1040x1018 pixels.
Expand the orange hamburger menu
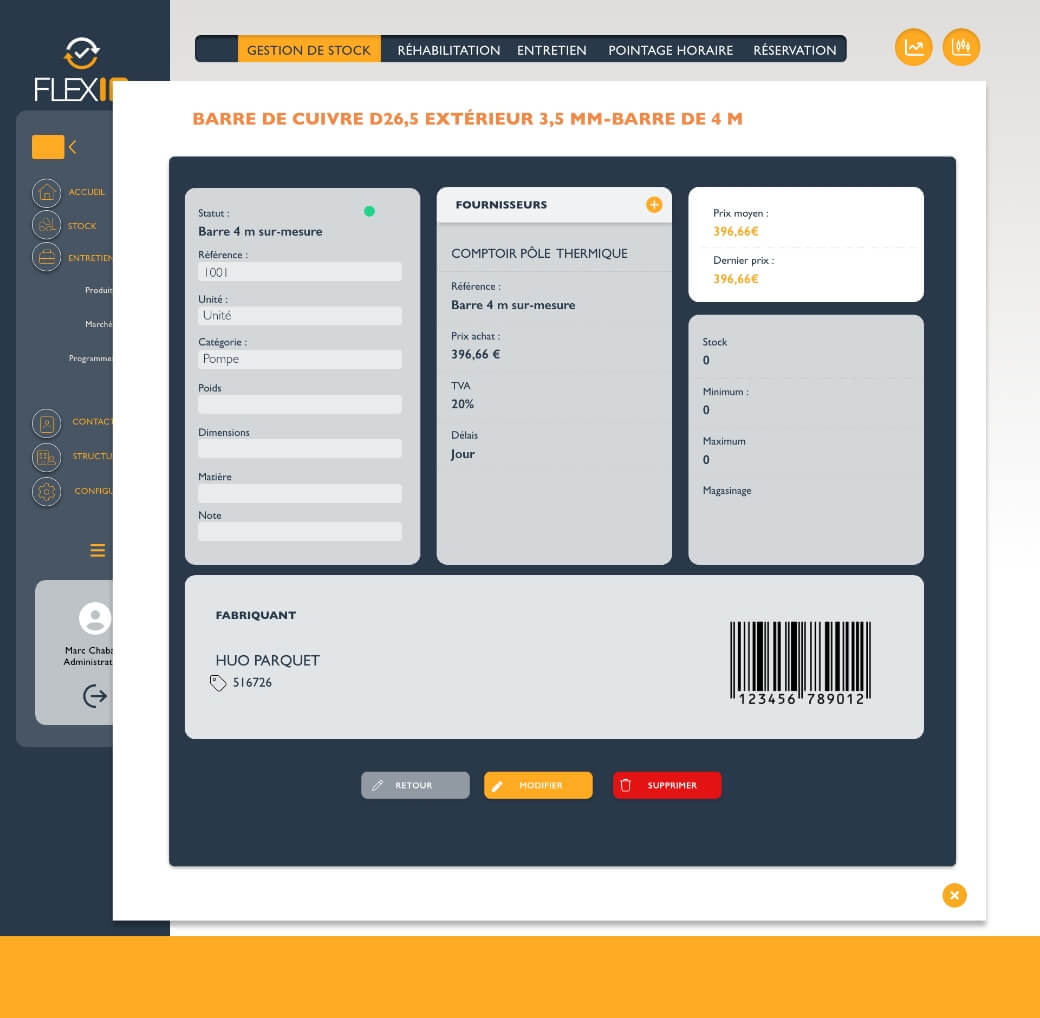click(97, 550)
